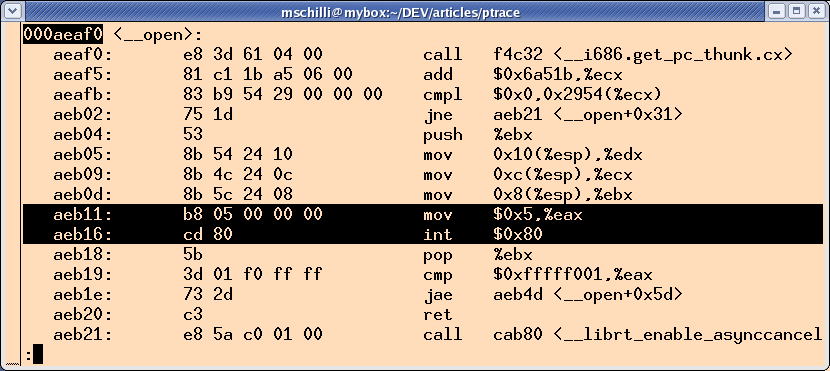Click the cmpl mnemonic
The height and width of the screenshot is (371, 830).
(443, 95)
